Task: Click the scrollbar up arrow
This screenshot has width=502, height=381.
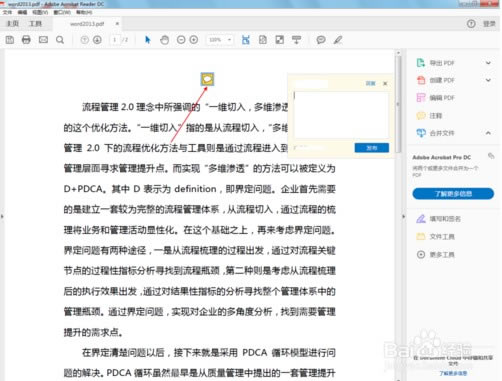Action: (x=398, y=53)
